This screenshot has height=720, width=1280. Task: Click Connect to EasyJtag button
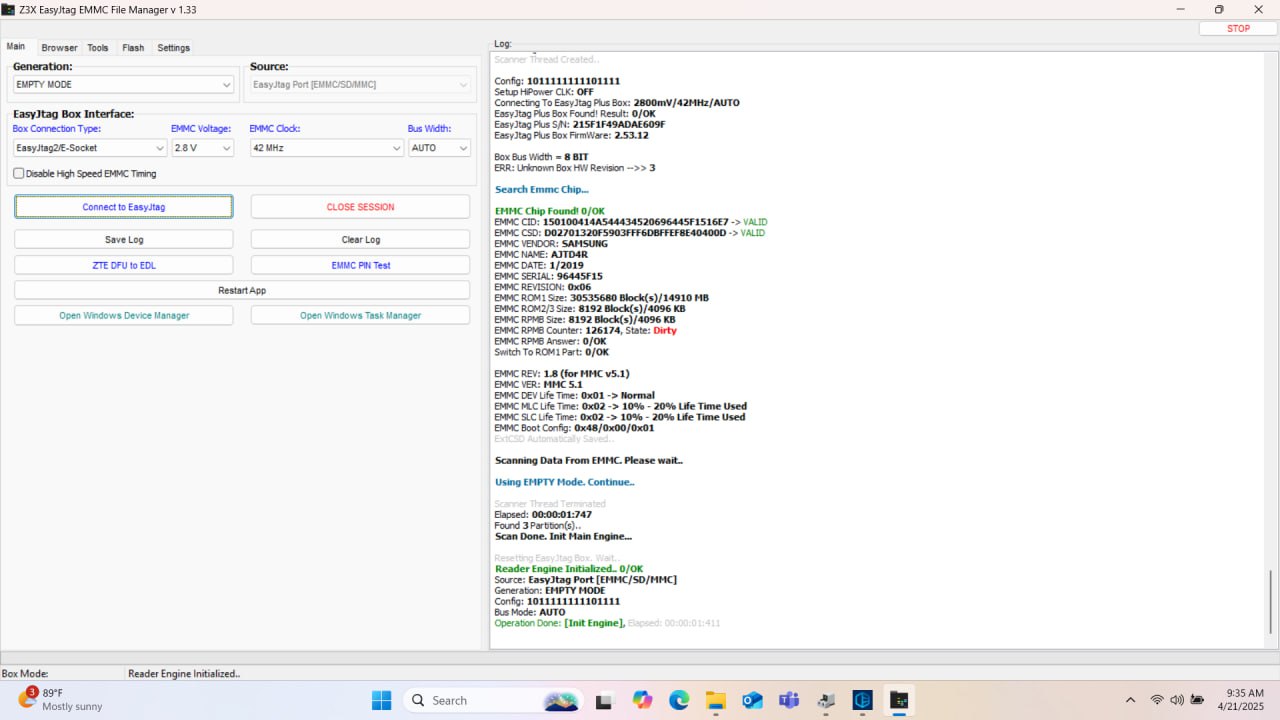tap(124, 207)
